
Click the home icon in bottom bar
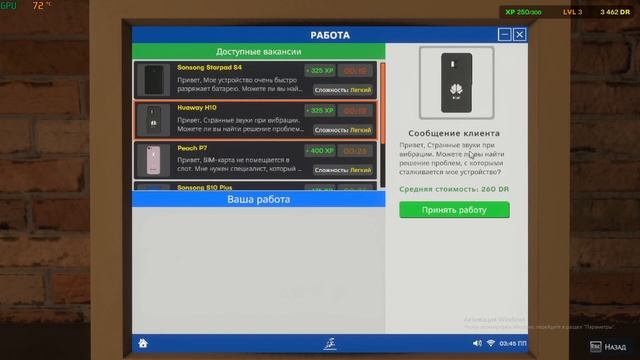143,343
